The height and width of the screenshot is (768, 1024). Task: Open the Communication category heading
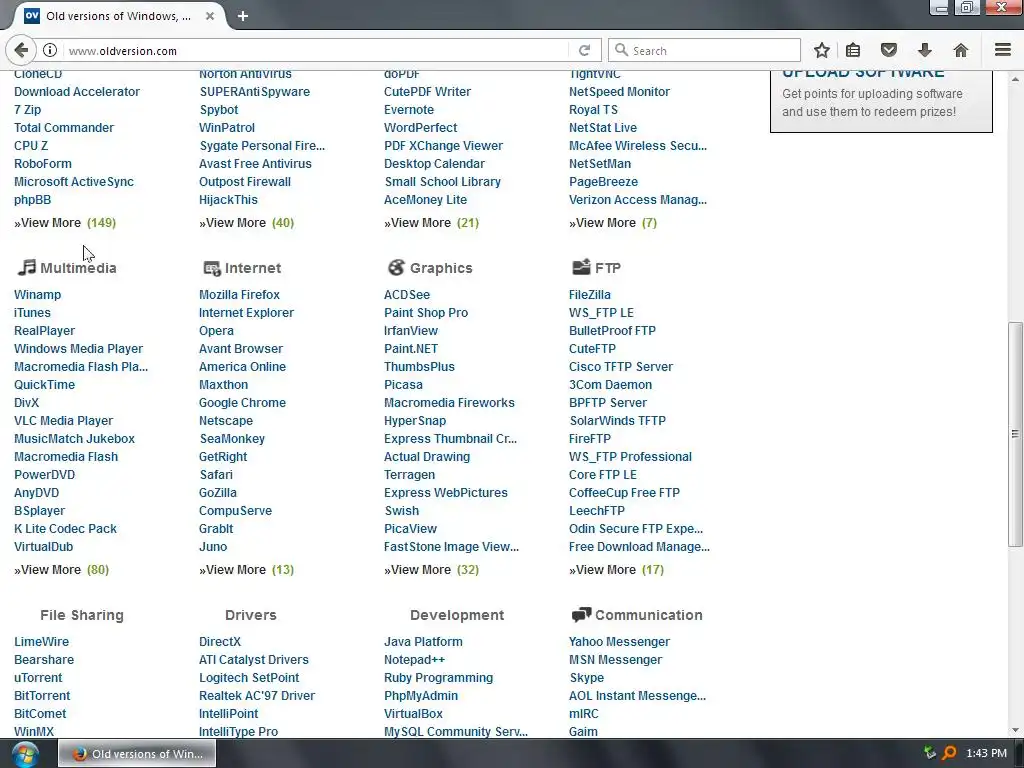648,615
